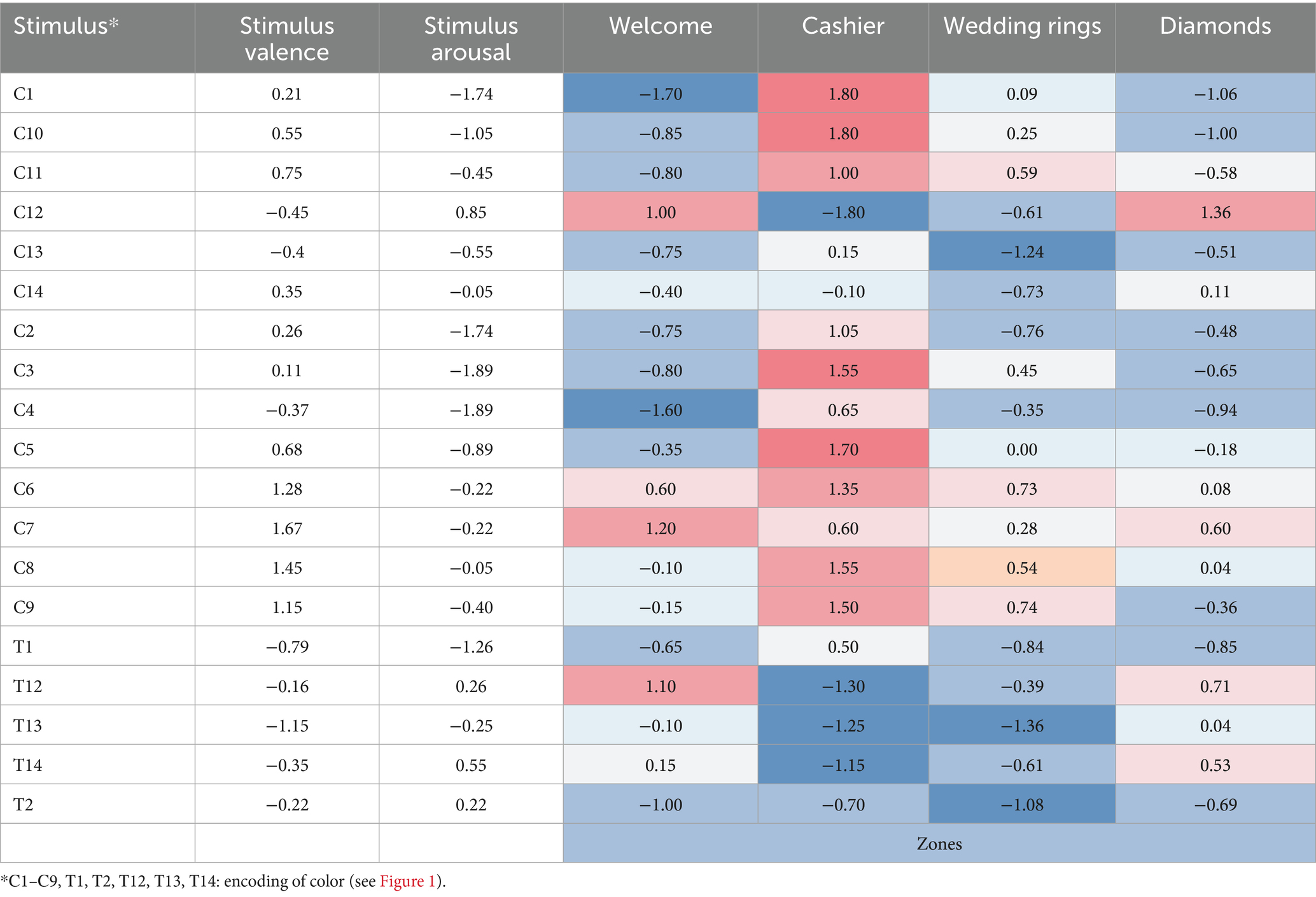Select the Wedding rings column header
This screenshot has height=897, width=1316.
[x=1021, y=26]
